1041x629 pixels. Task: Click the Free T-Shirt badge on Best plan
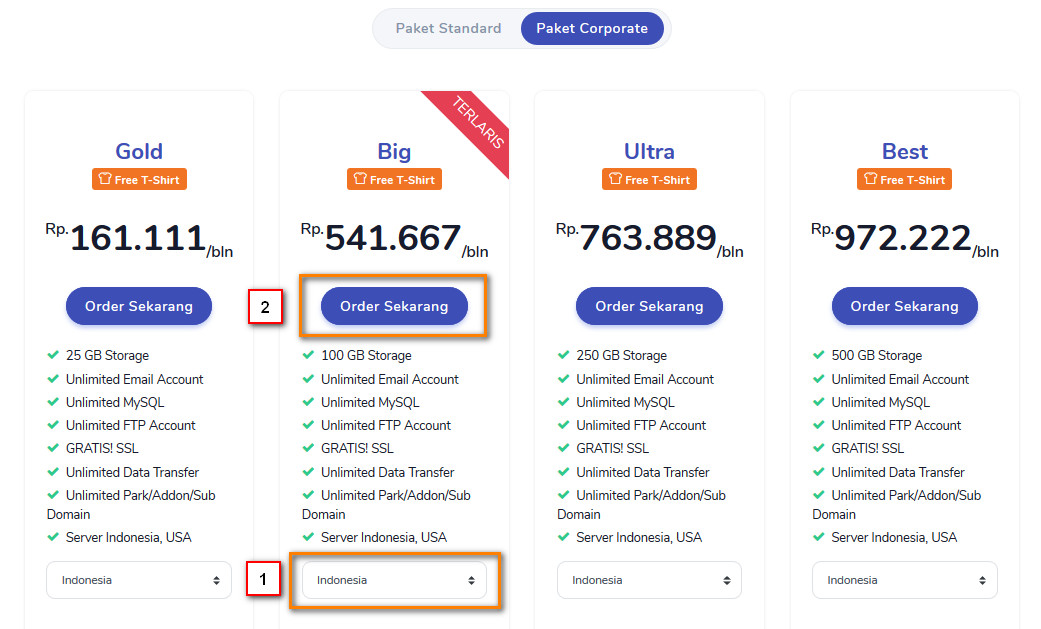pos(904,179)
